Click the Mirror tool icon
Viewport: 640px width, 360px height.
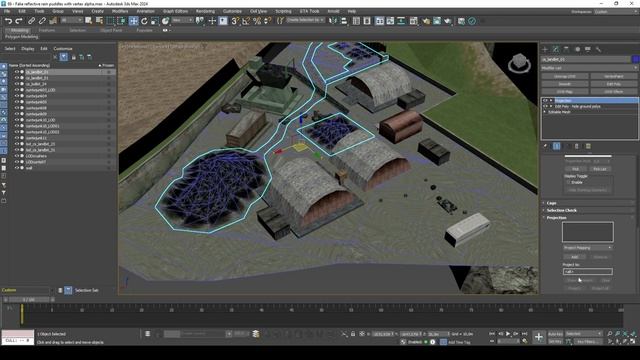[333, 21]
